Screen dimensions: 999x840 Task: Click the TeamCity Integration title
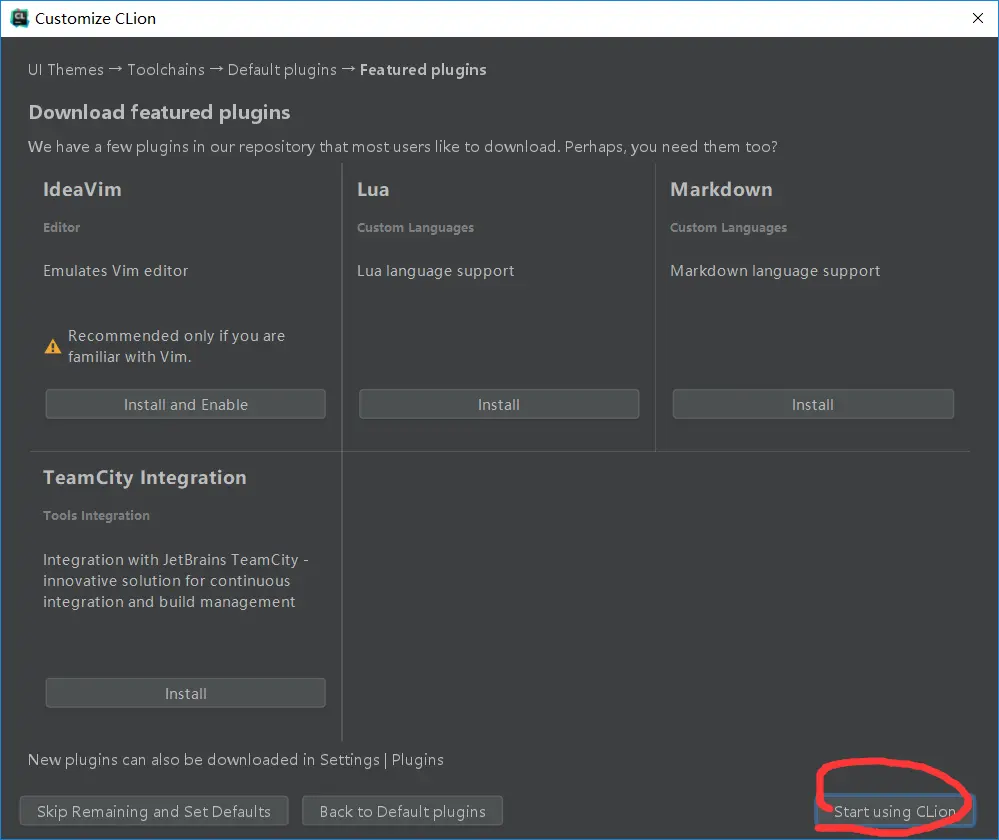click(x=145, y=477)
